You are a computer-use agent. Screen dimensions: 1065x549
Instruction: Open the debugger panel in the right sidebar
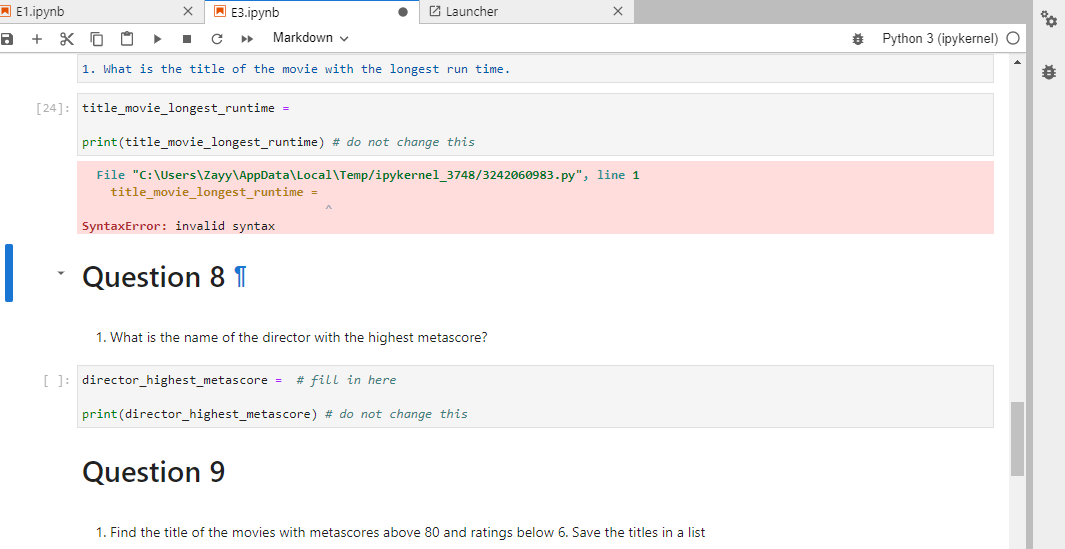pyautogui.click(x=1049, y=70)
